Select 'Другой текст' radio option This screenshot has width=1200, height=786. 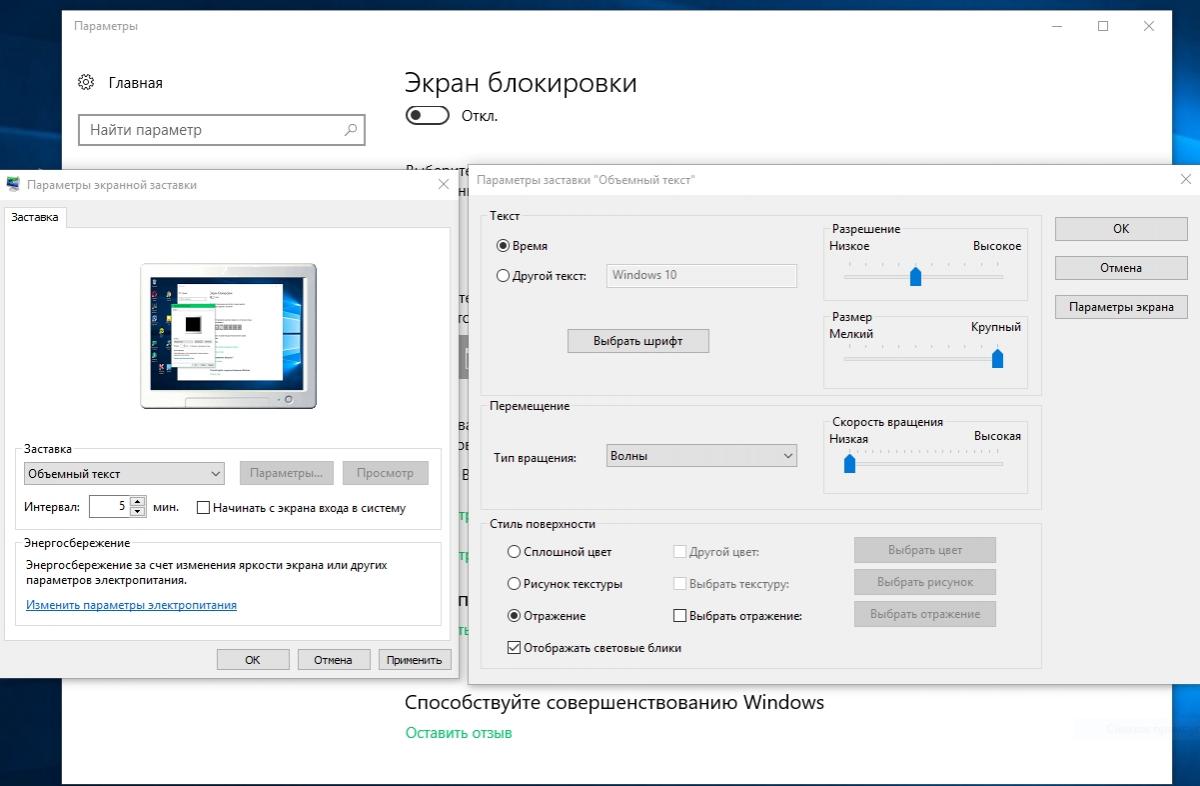503,276
